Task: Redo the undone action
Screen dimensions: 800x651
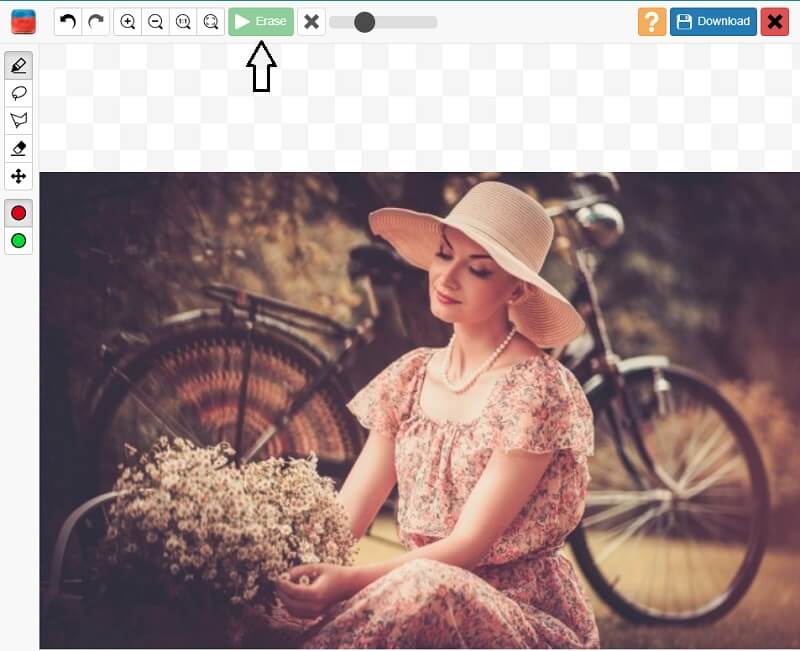Action: [93, 20]
